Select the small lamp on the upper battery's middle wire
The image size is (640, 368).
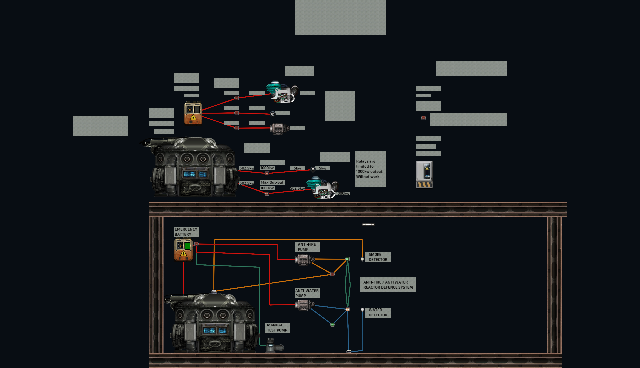[273, 113]
